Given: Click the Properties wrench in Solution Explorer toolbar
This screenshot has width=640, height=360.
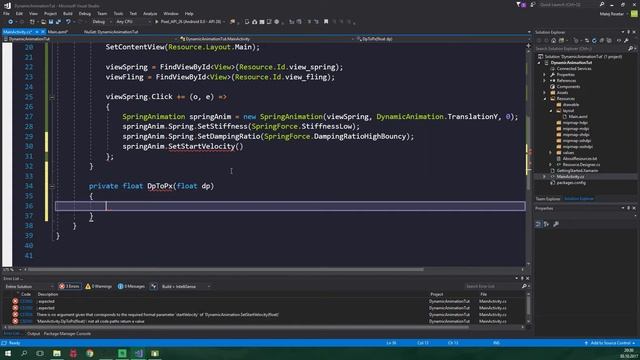Looking at the screenshot, I should coord(626,40).
